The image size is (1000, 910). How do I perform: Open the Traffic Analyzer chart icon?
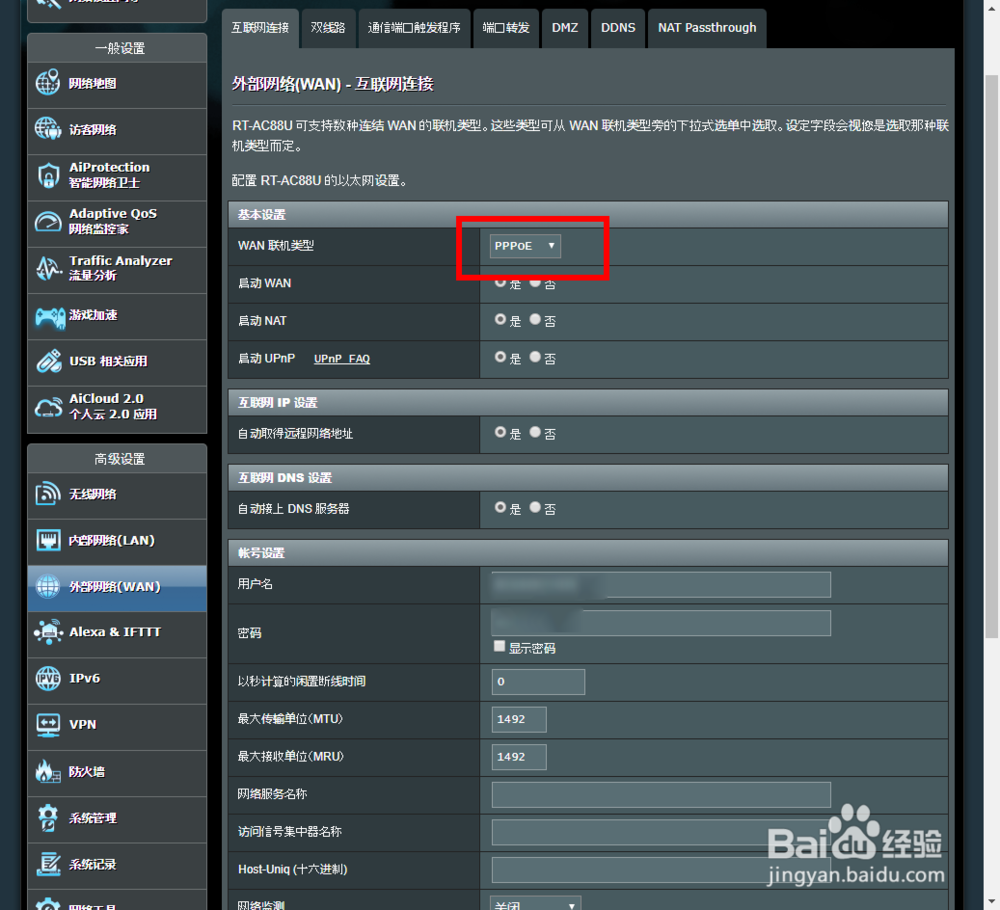pos(48,268)
